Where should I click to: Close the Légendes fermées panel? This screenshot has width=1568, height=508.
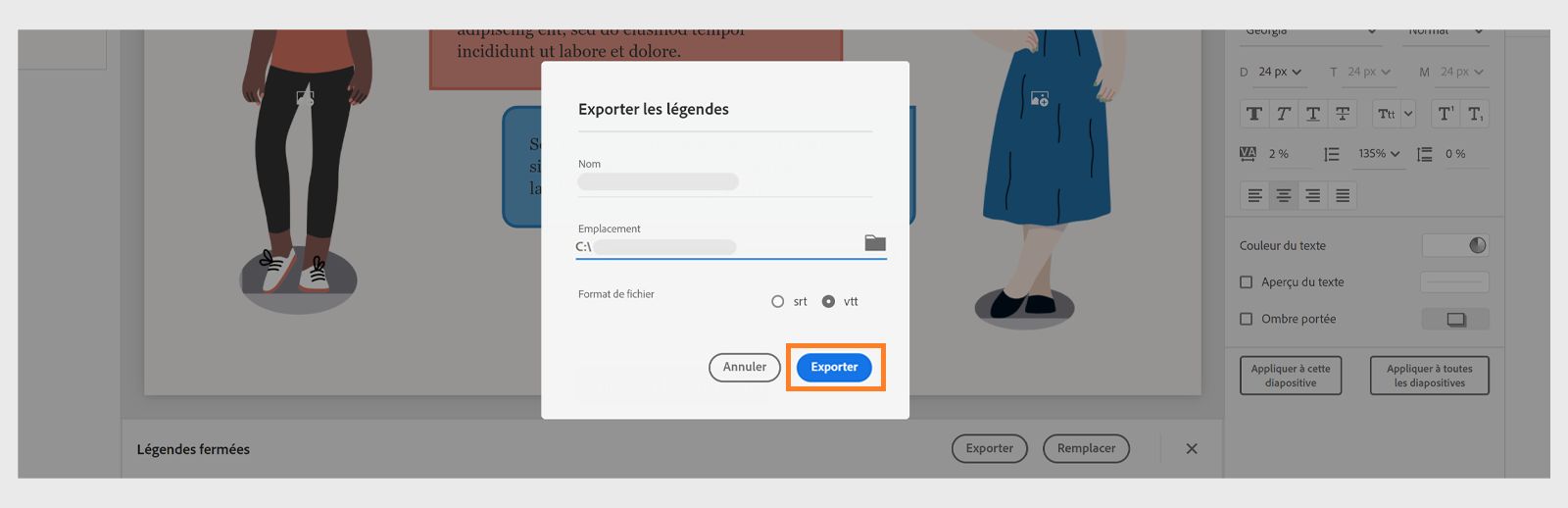[x=1192, y=449]
